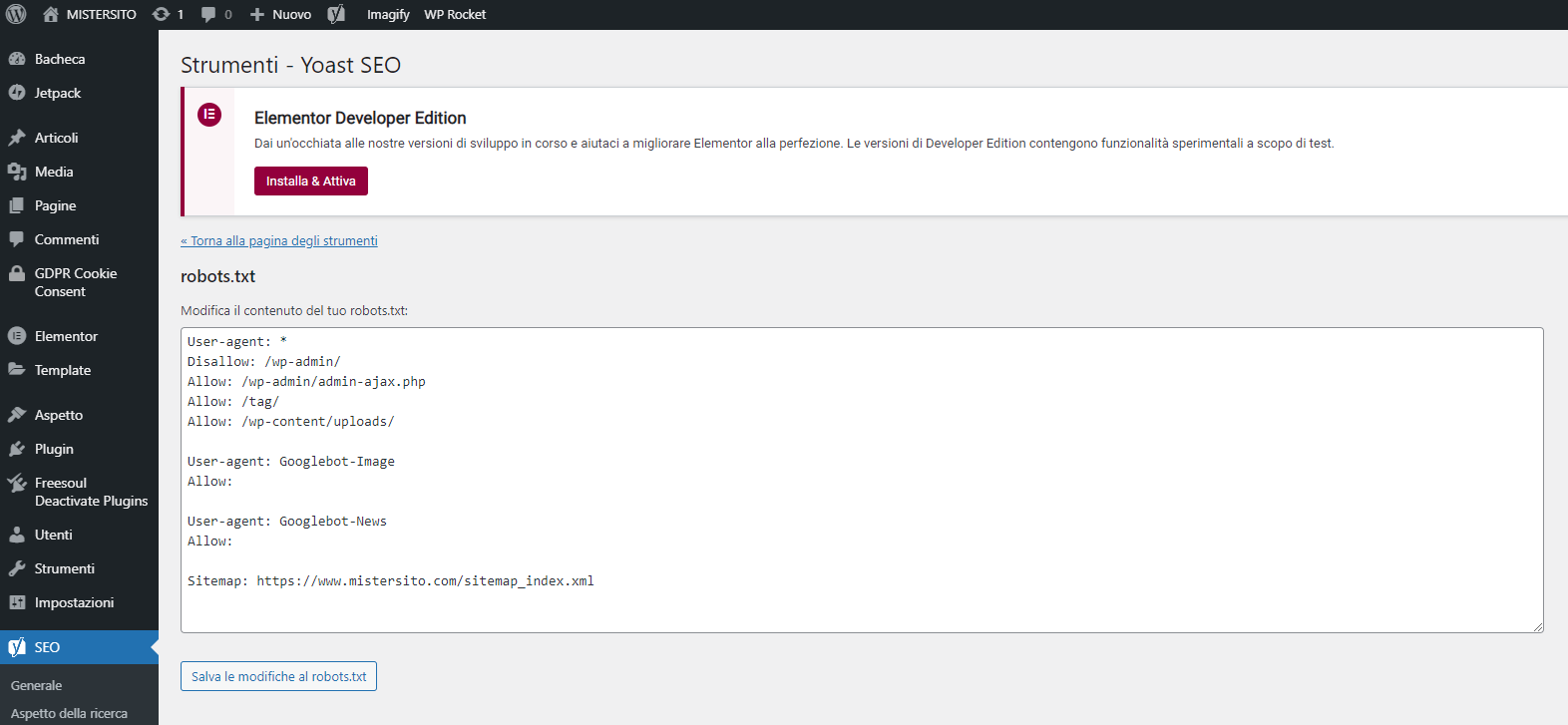Screen dimensions: 1568x725
Task: Click the Bacheca dashboard icon
Action: (x=17, y=59)
